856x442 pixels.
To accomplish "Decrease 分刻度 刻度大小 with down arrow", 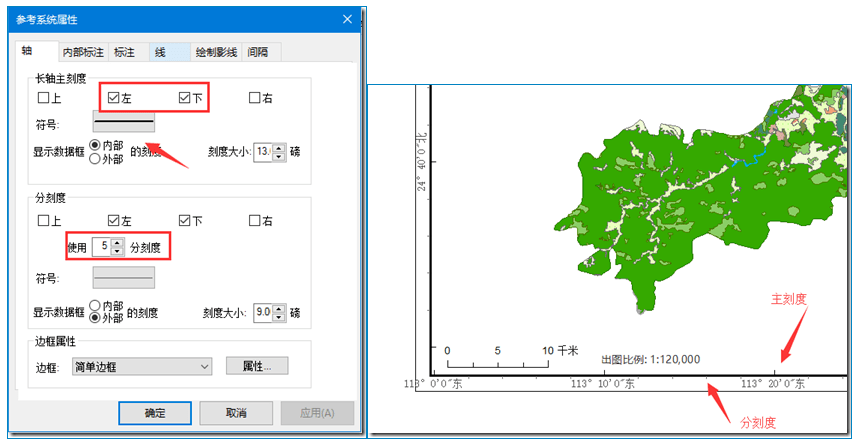I will coord(279,318).
